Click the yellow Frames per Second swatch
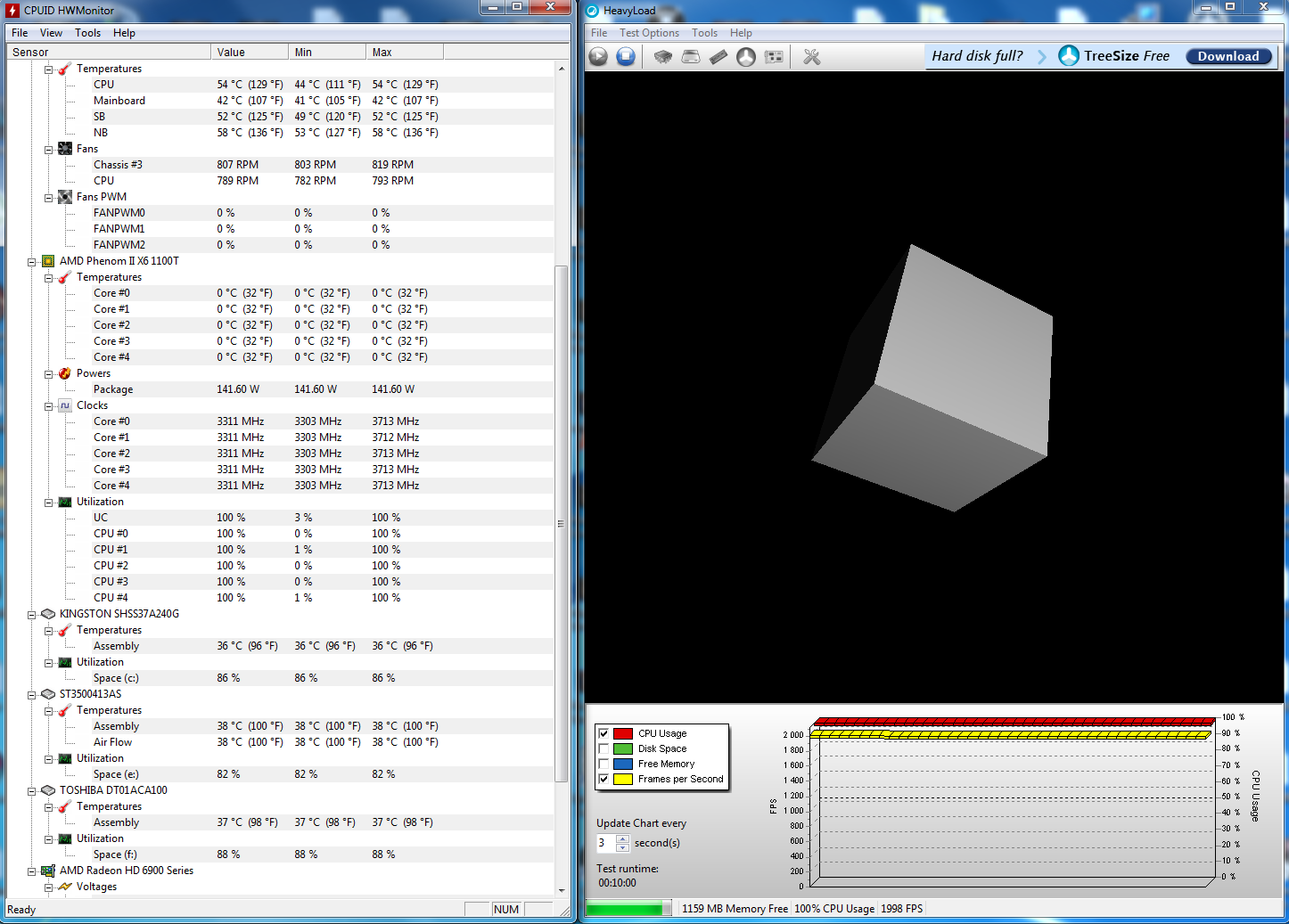 pyautogui.click(x=623, y=779)
